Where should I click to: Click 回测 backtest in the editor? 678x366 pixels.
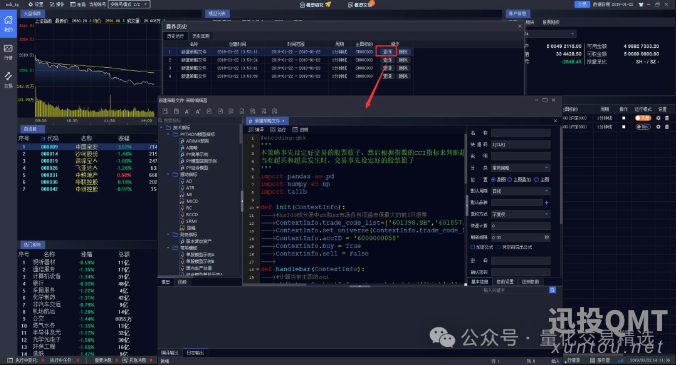point(301,130)
